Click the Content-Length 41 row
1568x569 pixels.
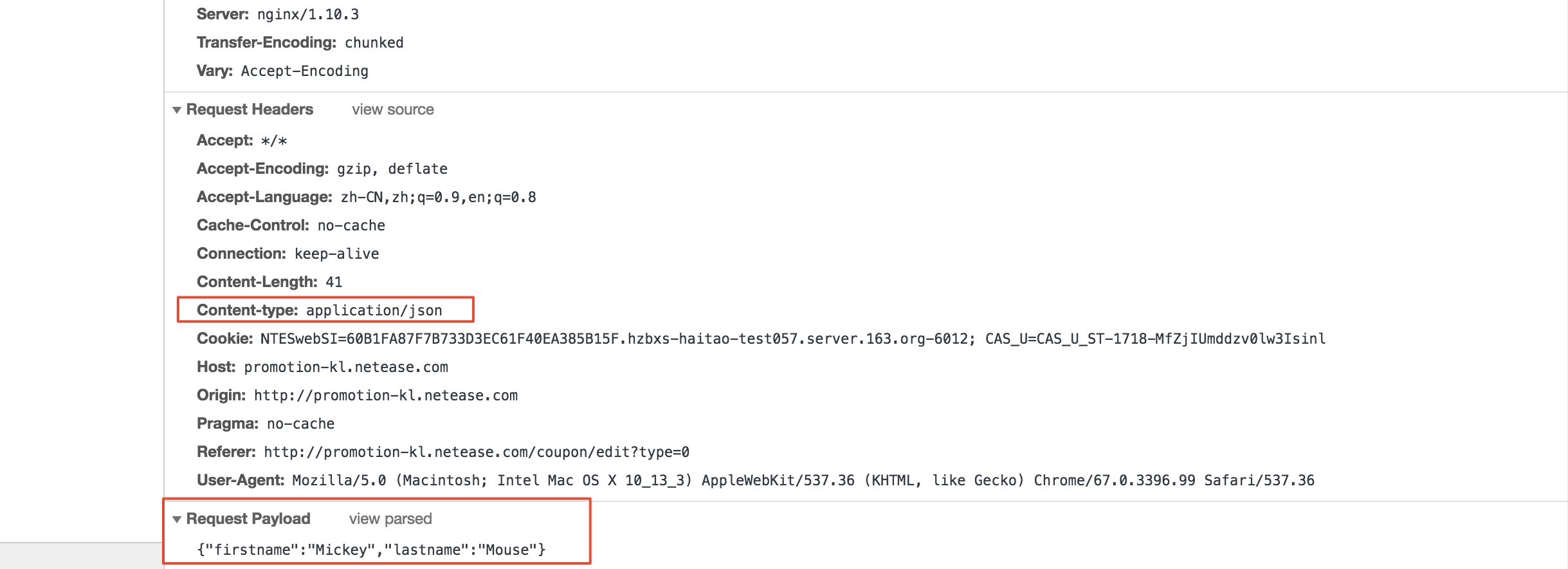[x=269, y=282]
